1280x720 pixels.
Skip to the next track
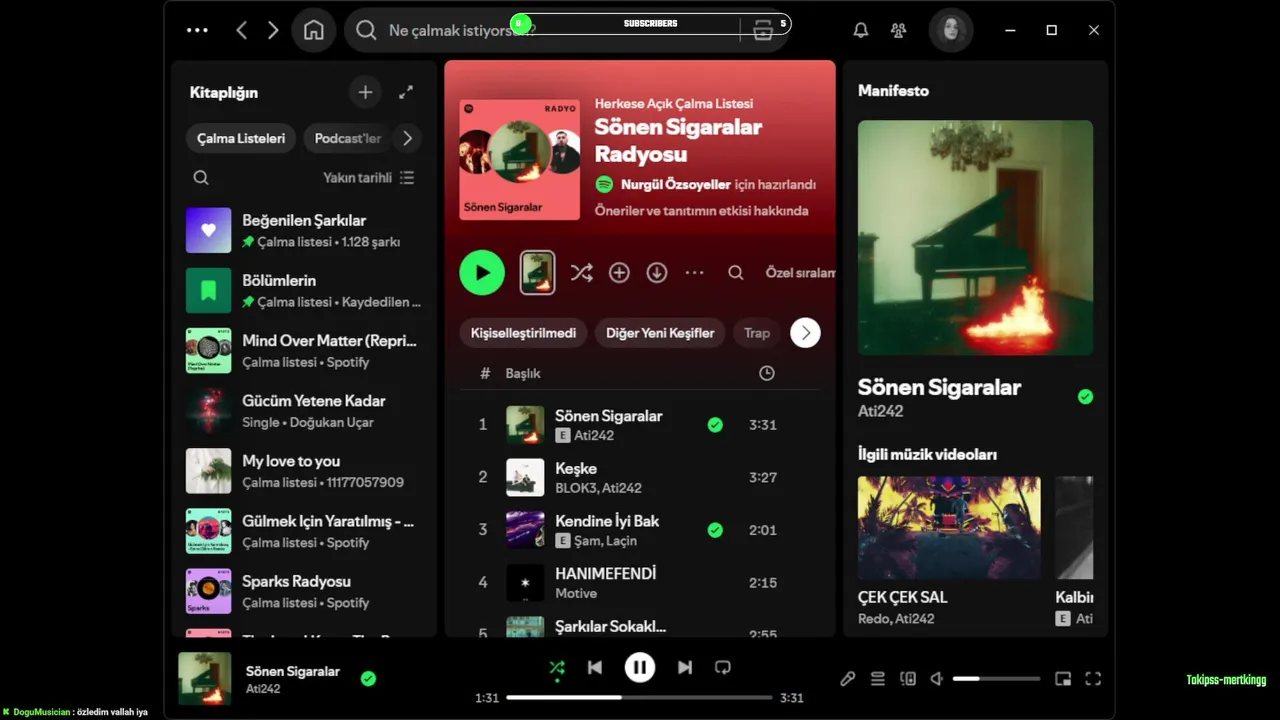tap(685, 667)
